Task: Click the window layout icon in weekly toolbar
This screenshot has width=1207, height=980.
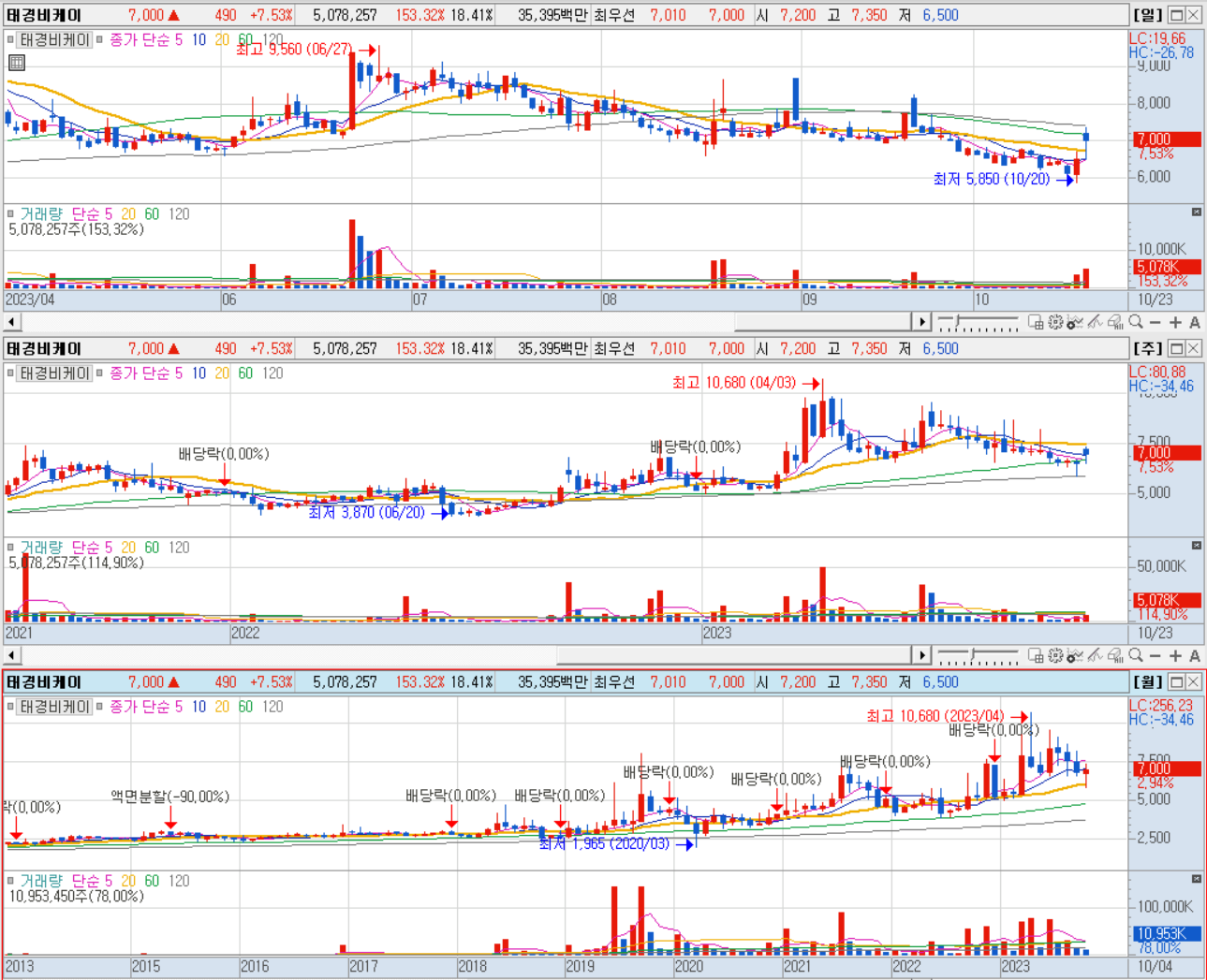Action: [x=1036, y=655]
